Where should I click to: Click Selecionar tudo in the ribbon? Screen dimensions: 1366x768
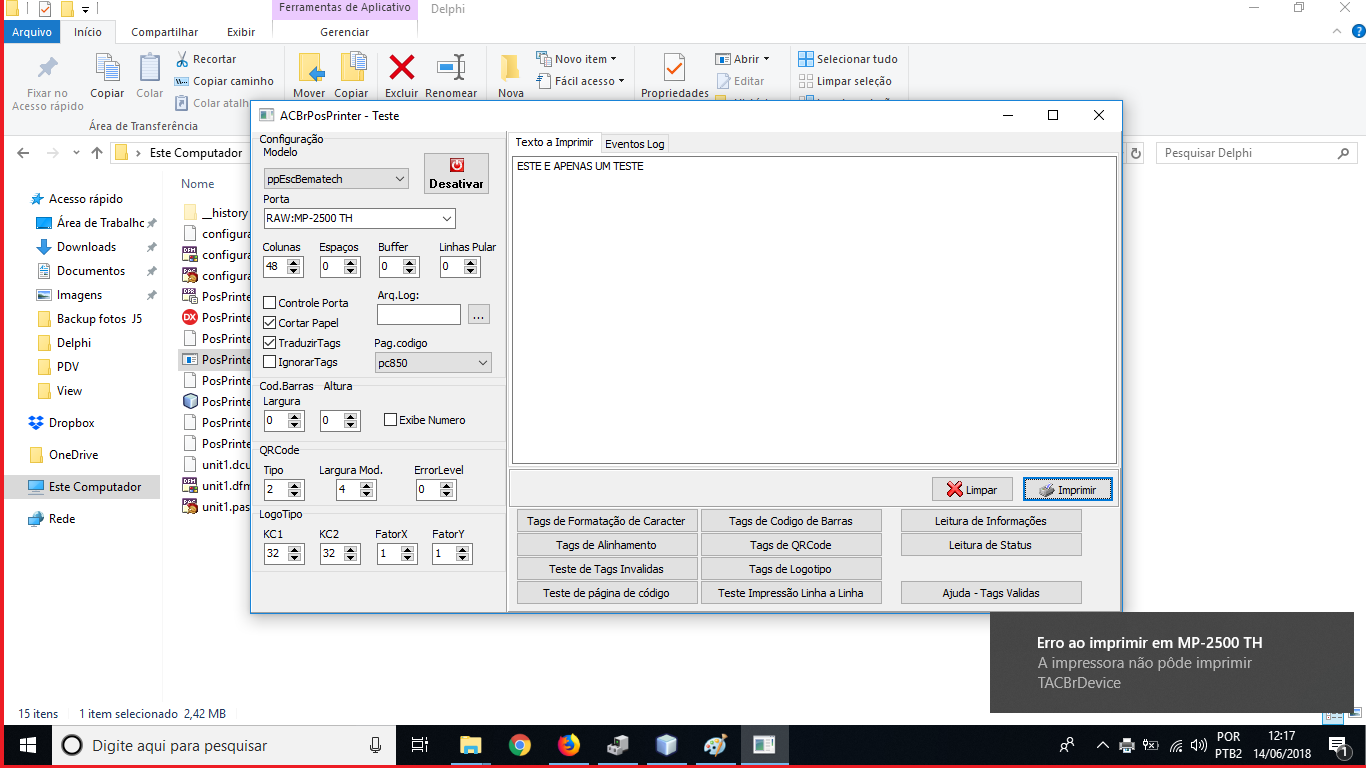coord(848,59)
